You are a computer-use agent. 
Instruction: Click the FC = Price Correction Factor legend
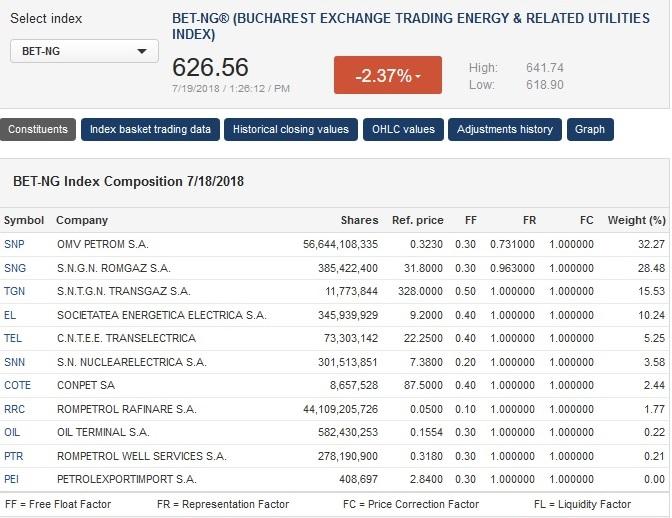click(411, 504)
